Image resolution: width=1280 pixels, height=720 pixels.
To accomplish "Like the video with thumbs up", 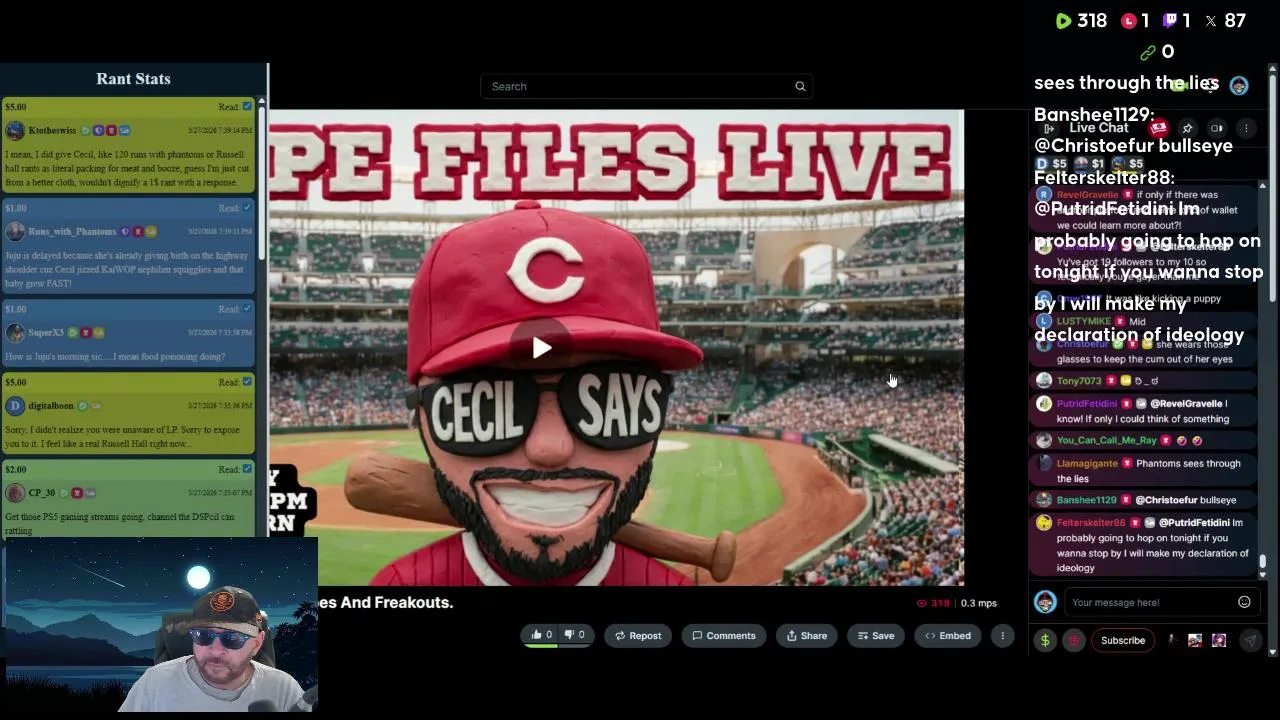I will pyautogui.click(x=541, y=635).
